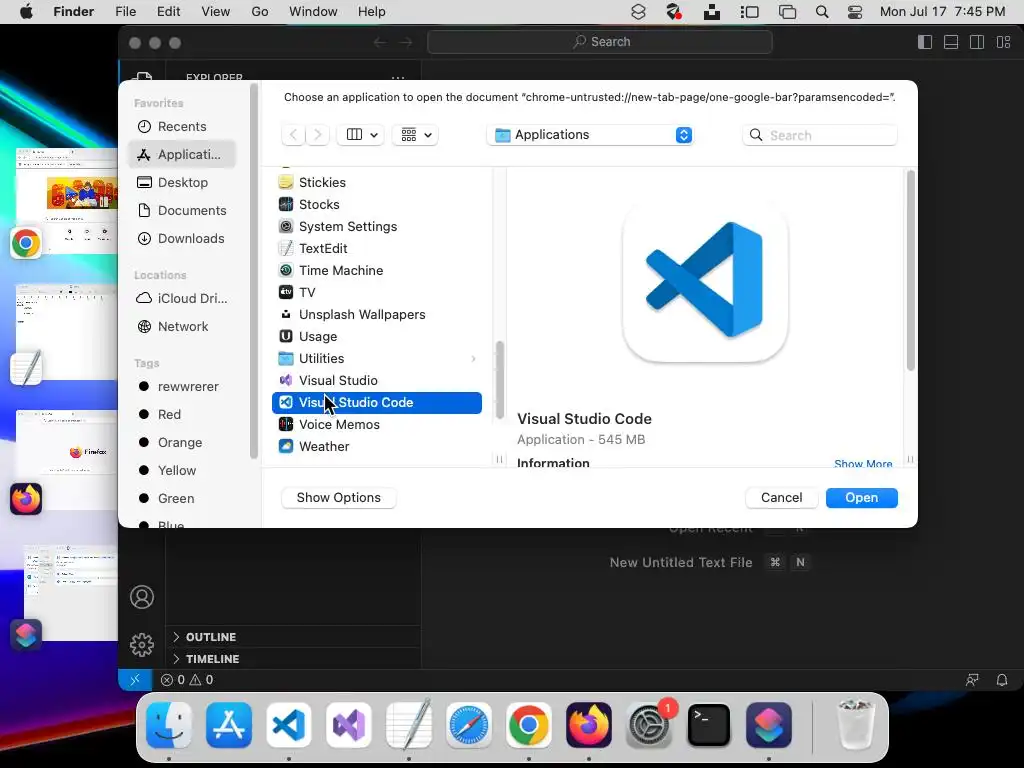Expand the TIMELINE section in VS Code
The height and width of the screenshot is (768, 1024).
293,659
